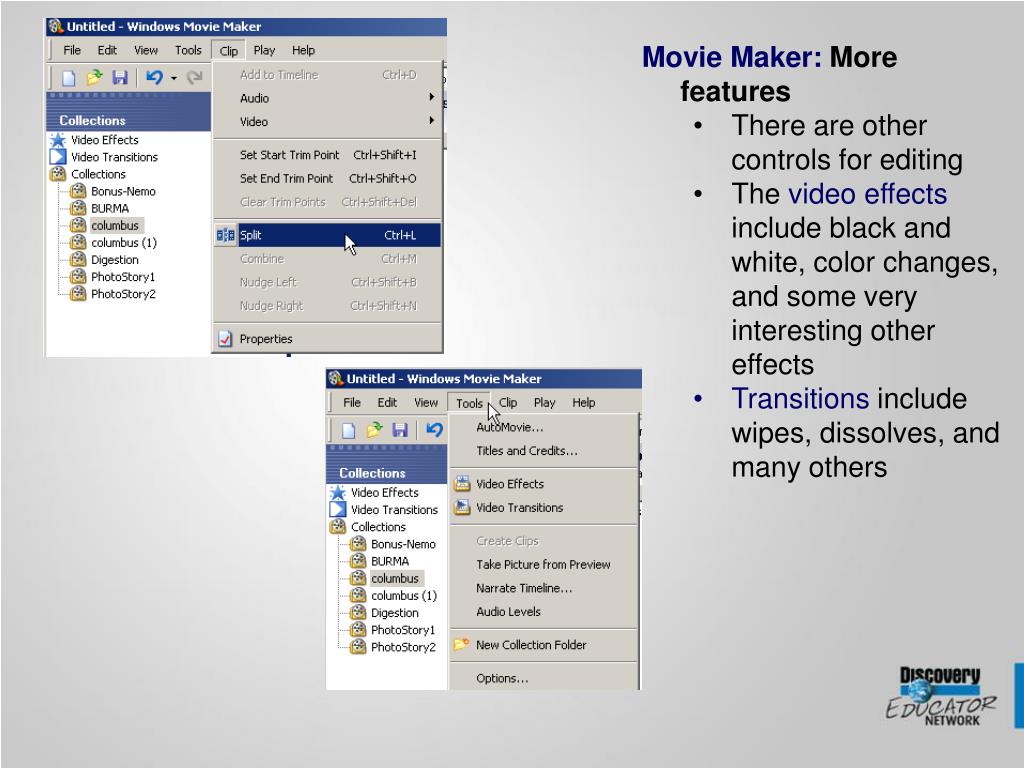Click New Collection Folder icon in Tools menu
The width and height of the screenshot is (1024, 768).
462,645
